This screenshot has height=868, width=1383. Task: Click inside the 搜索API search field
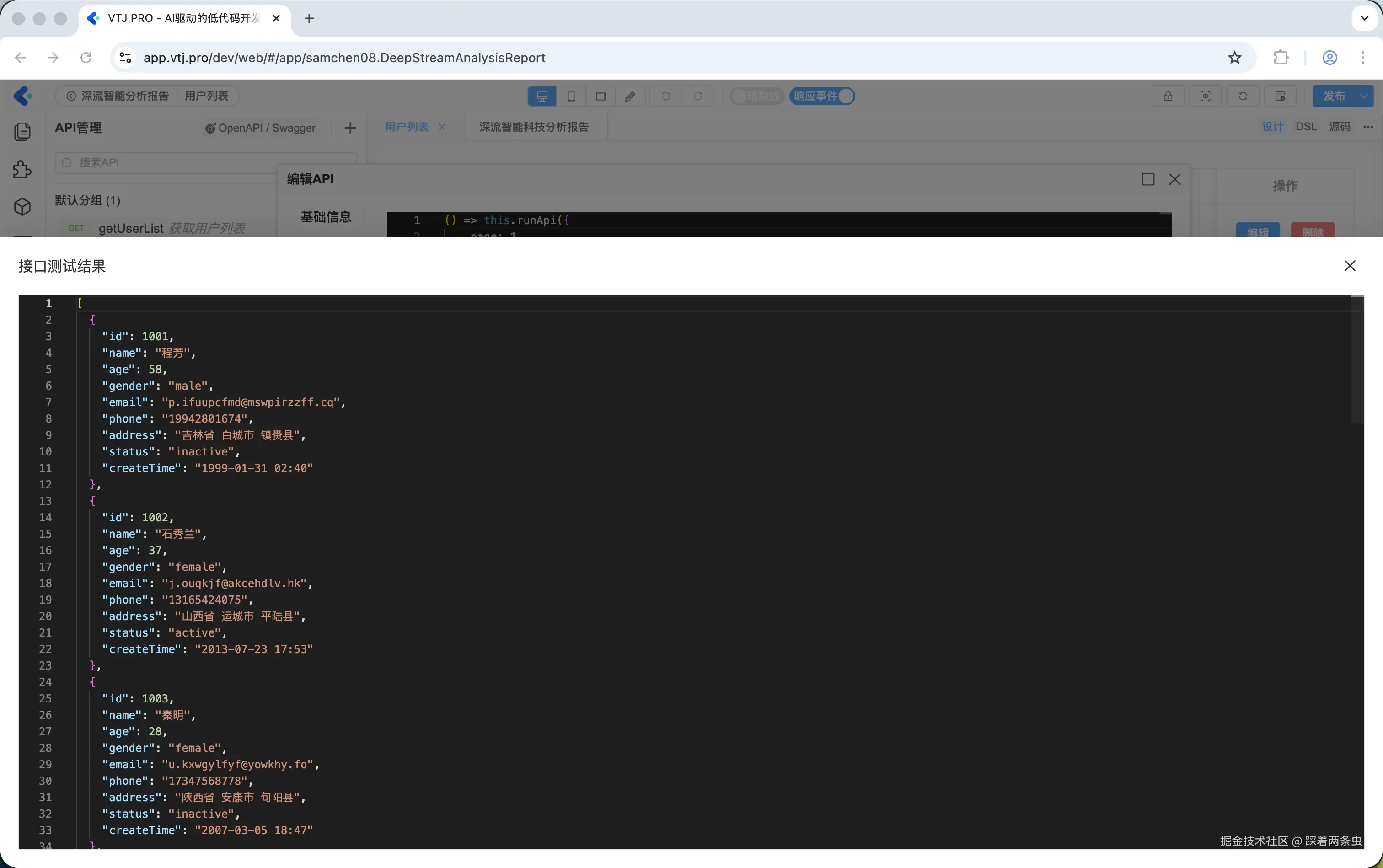coord(204,162)
